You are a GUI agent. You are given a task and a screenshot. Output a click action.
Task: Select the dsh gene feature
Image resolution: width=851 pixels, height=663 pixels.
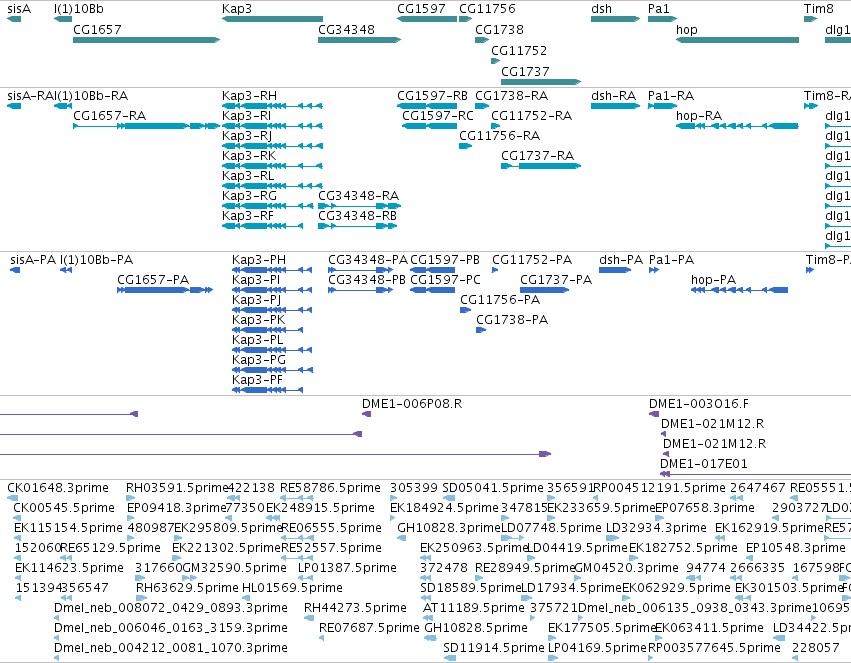click(x=615, y=19)
